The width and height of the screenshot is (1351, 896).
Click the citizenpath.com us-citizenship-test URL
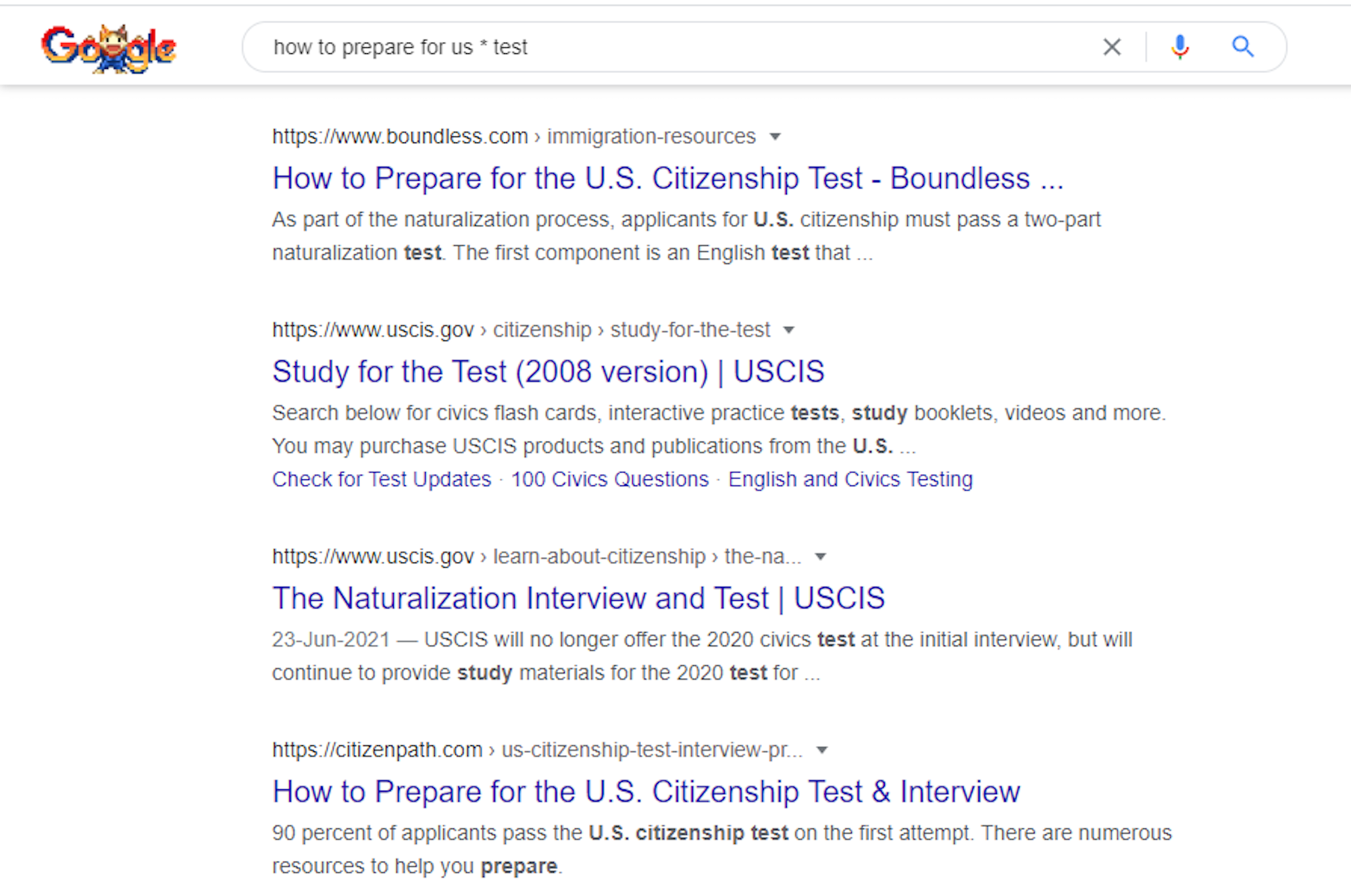point(538,749)
